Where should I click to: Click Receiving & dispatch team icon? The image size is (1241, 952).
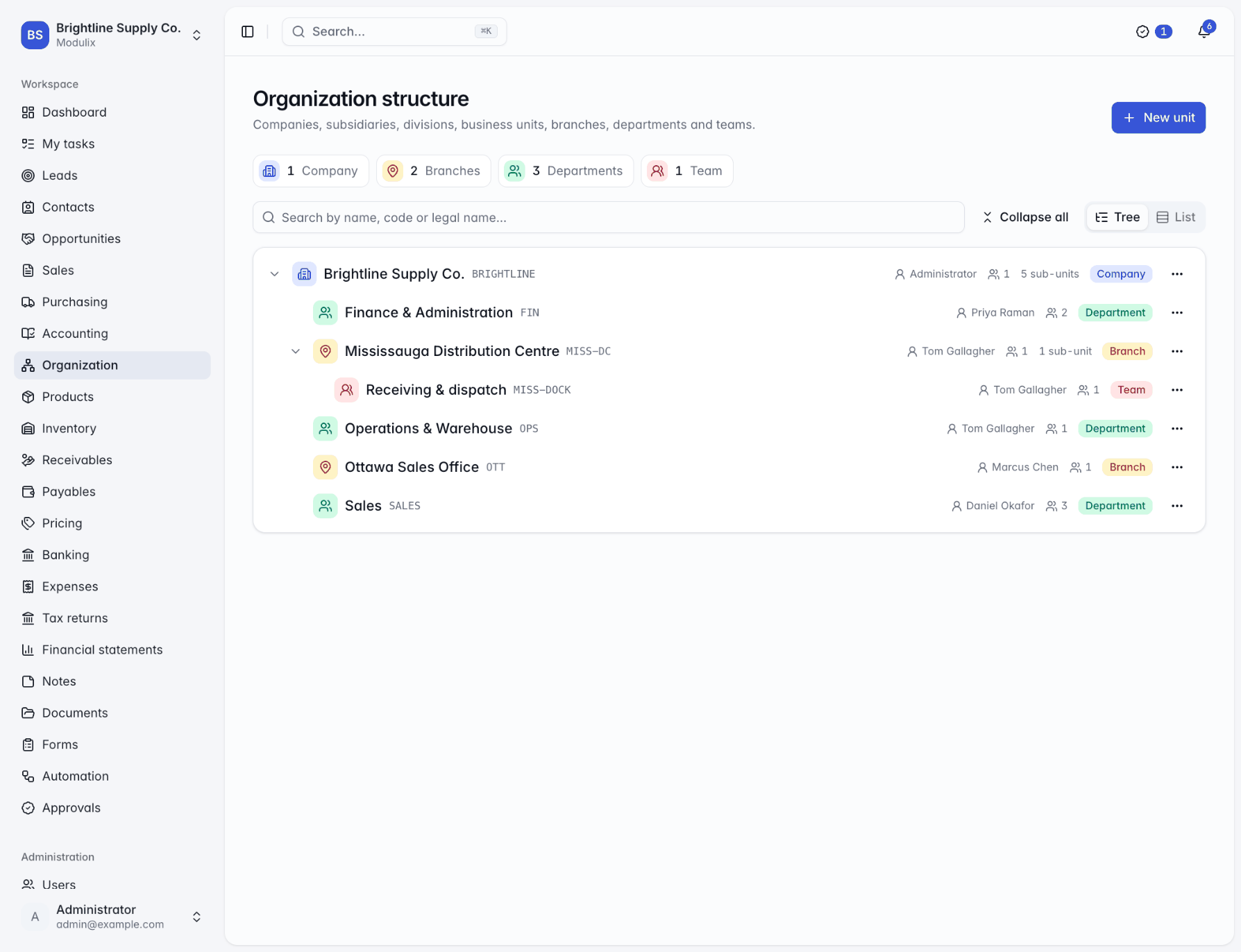point(346,390)
